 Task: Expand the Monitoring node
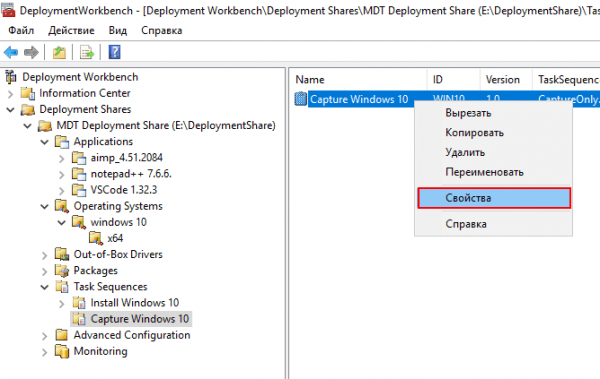pos(45,352)
